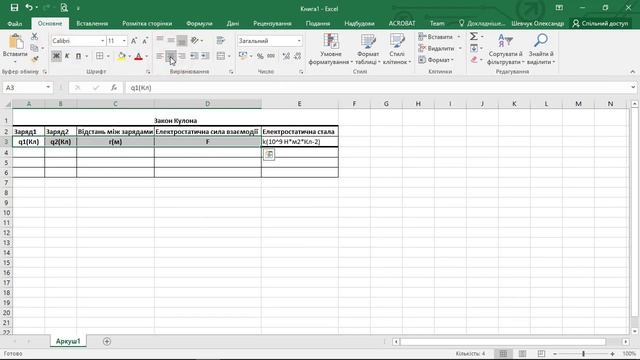Open the Файл tab
This screenshot has width=640, height=360.
pos(15,23)
